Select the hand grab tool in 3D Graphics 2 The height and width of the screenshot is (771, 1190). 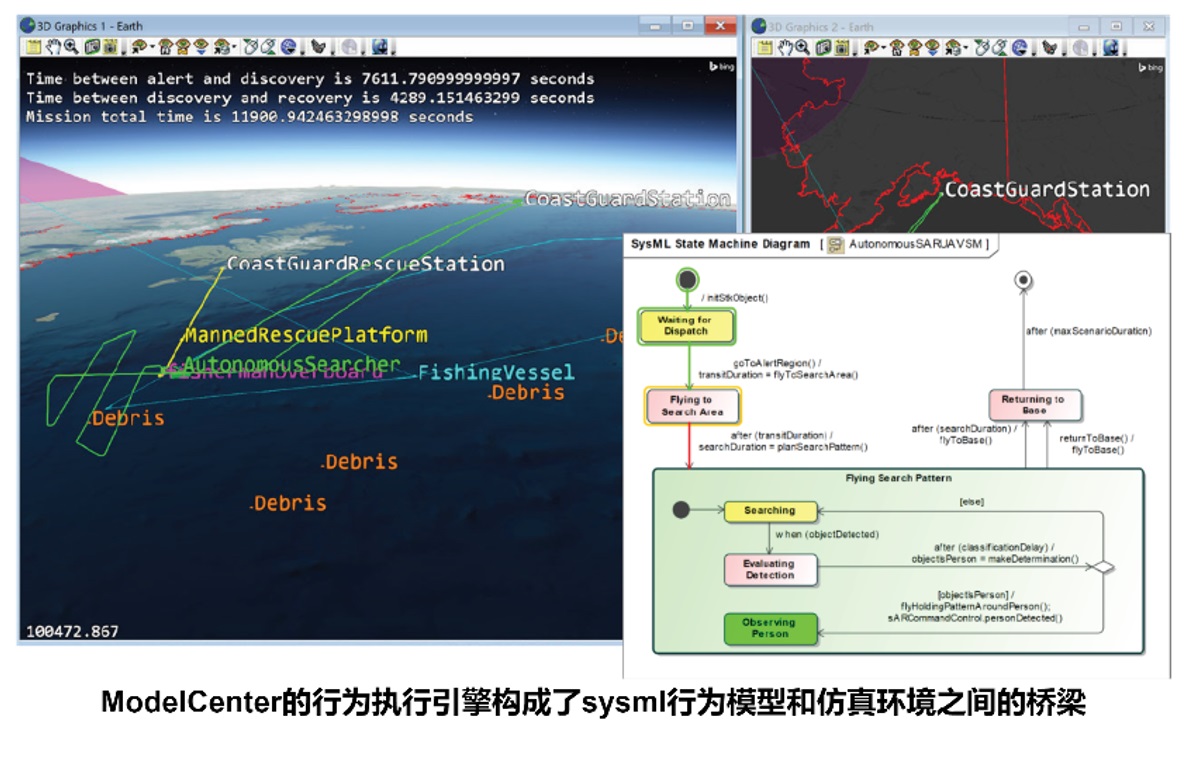tap(784, 48)
